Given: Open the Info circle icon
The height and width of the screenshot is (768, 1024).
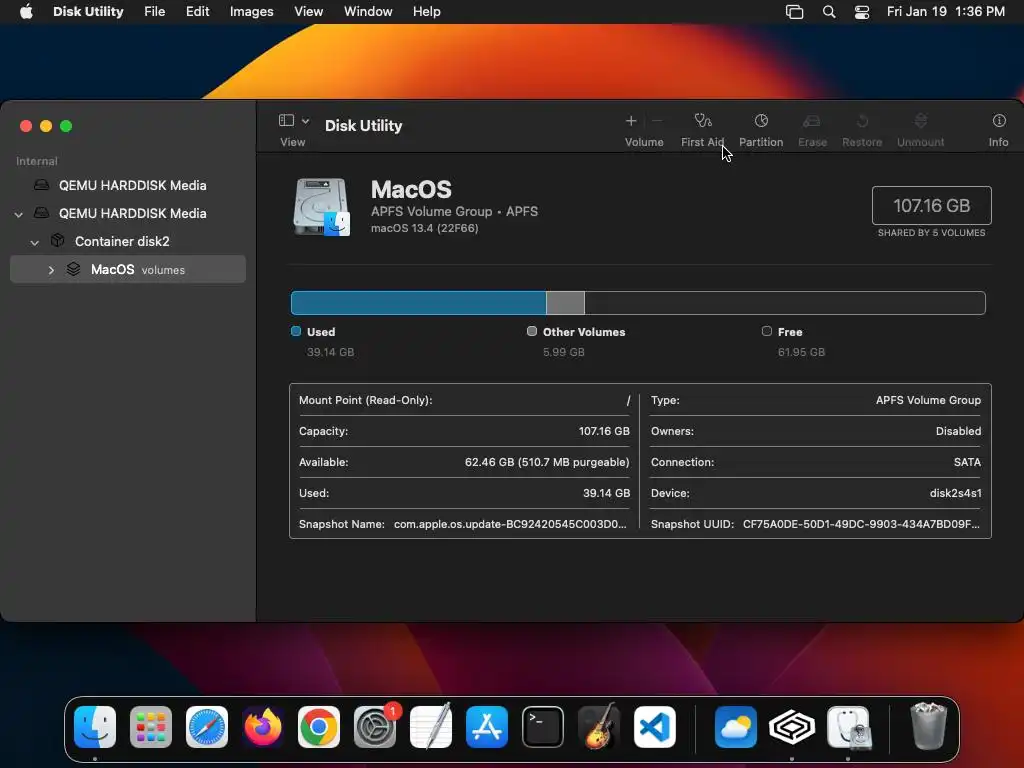Looking at the screenshot, I should point(999,121).
